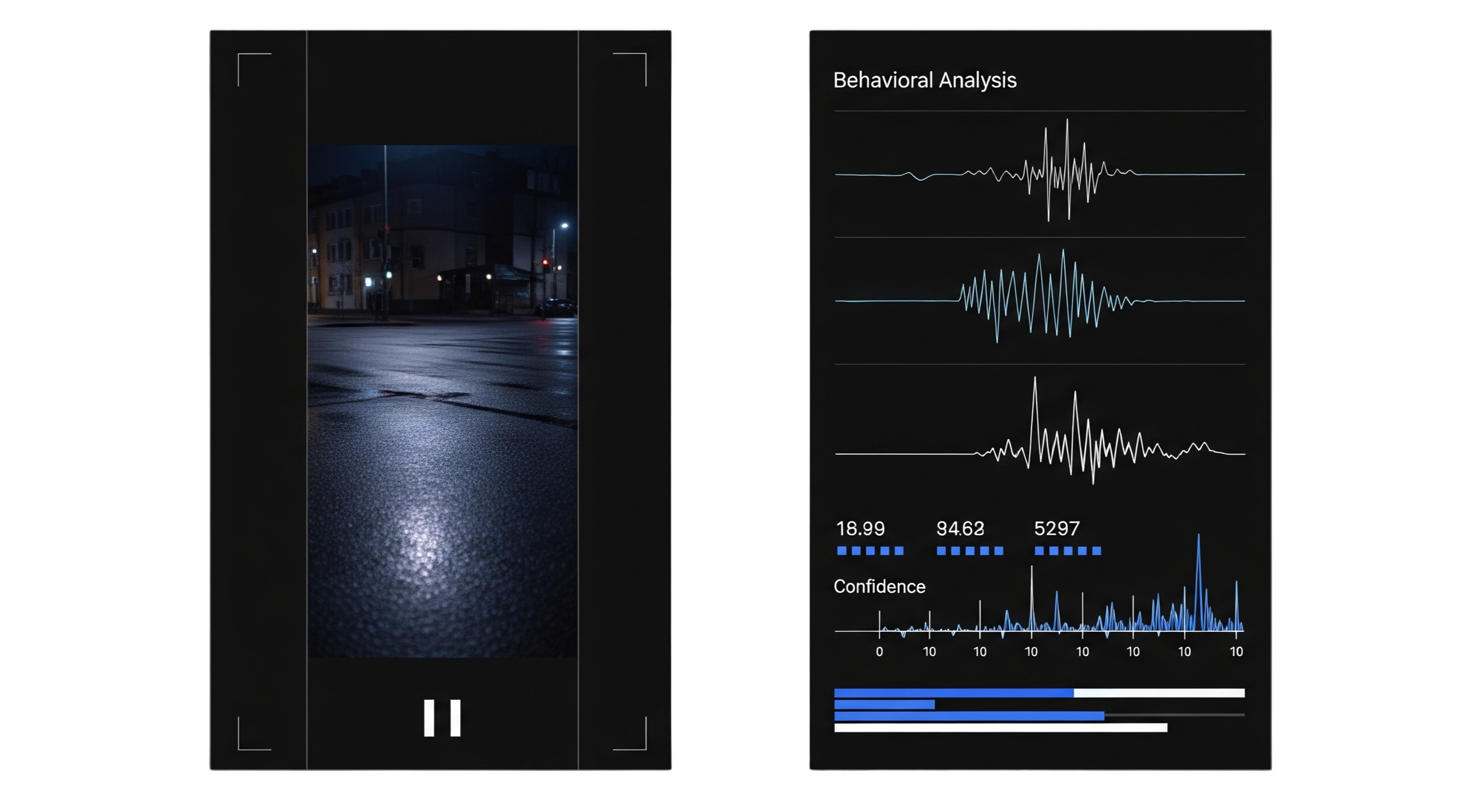Click the top blue-white progress bar
This screenshot has height=812, width=1459.
[x=1039, y=693]
